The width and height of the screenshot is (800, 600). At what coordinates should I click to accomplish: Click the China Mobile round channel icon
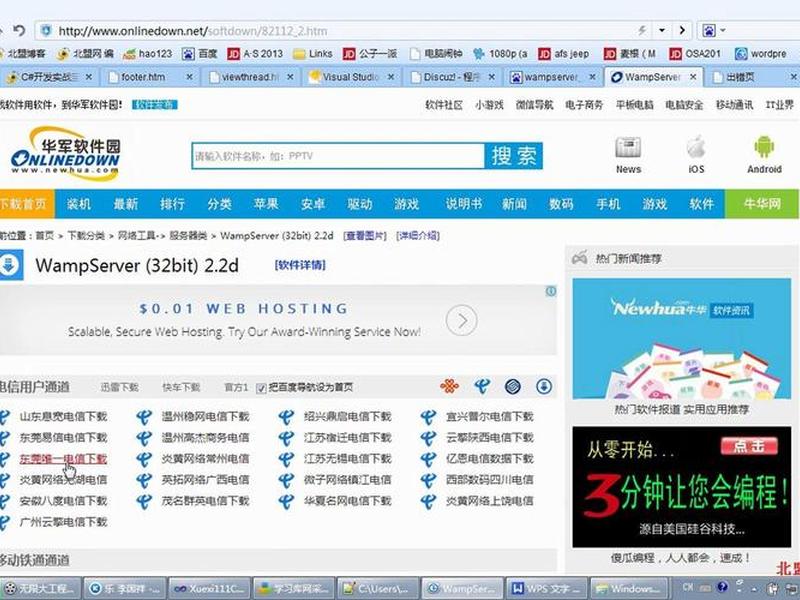click(x=513, y=386)
